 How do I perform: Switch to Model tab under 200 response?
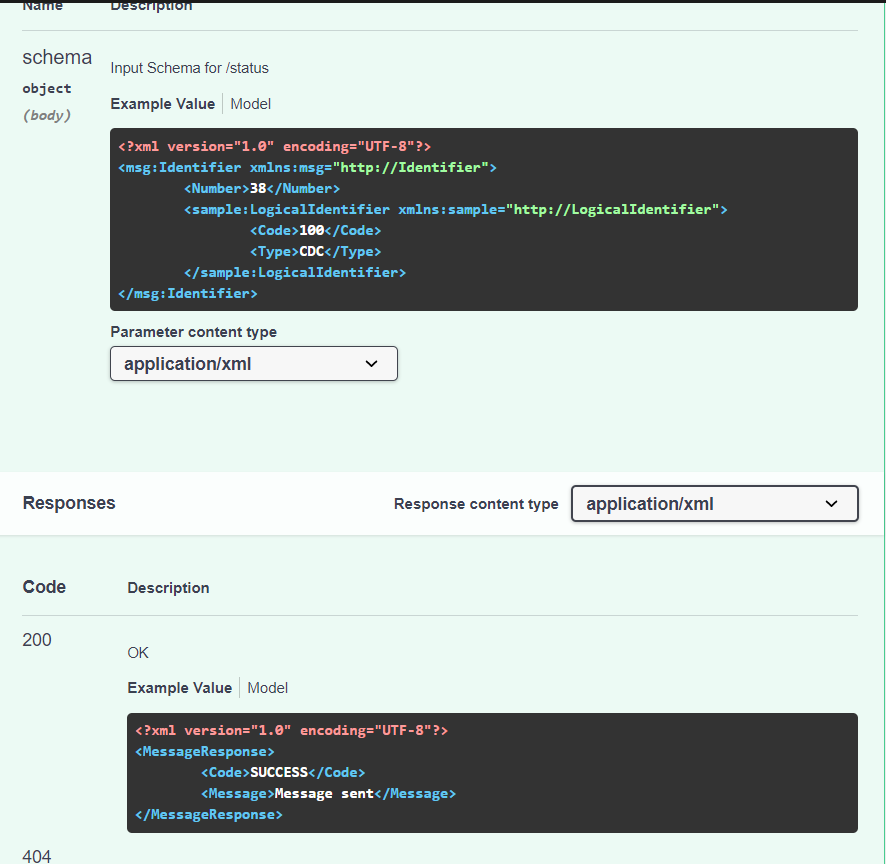(267, 688)
